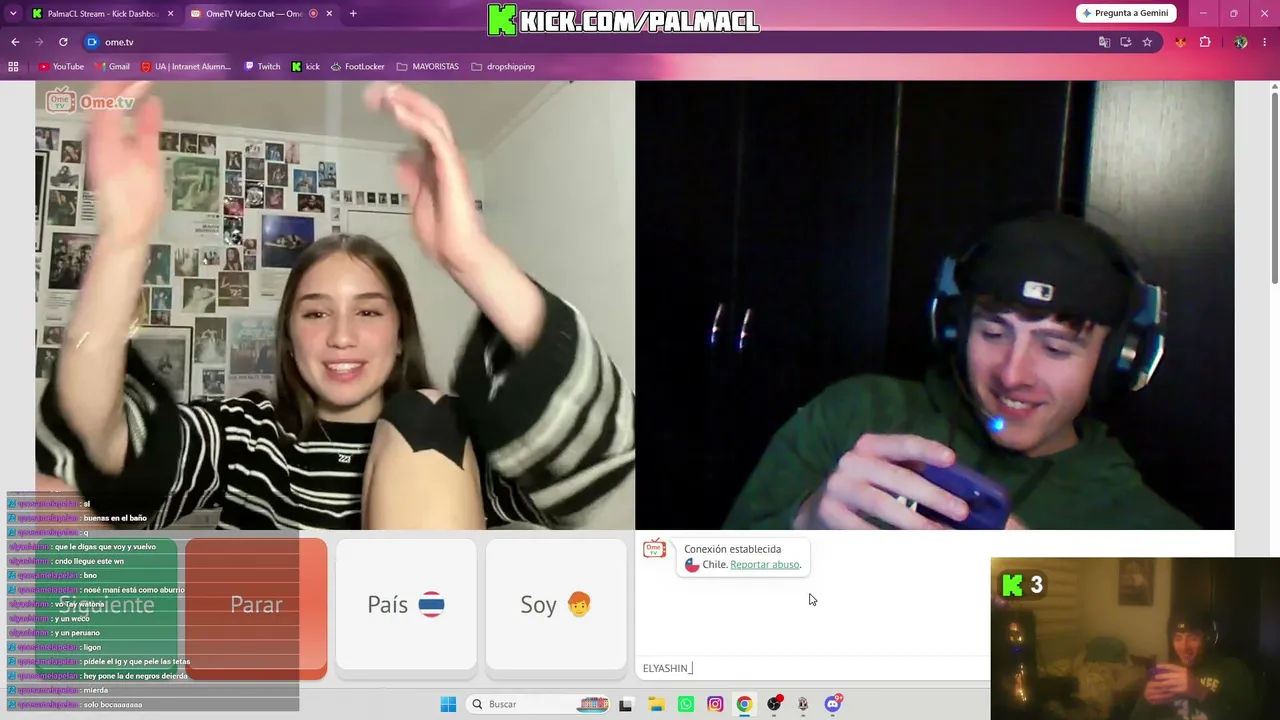This screenshot has width=1280, height=720.
Task: Open the Chrome three-dot menu
Action: [1265, 42]
